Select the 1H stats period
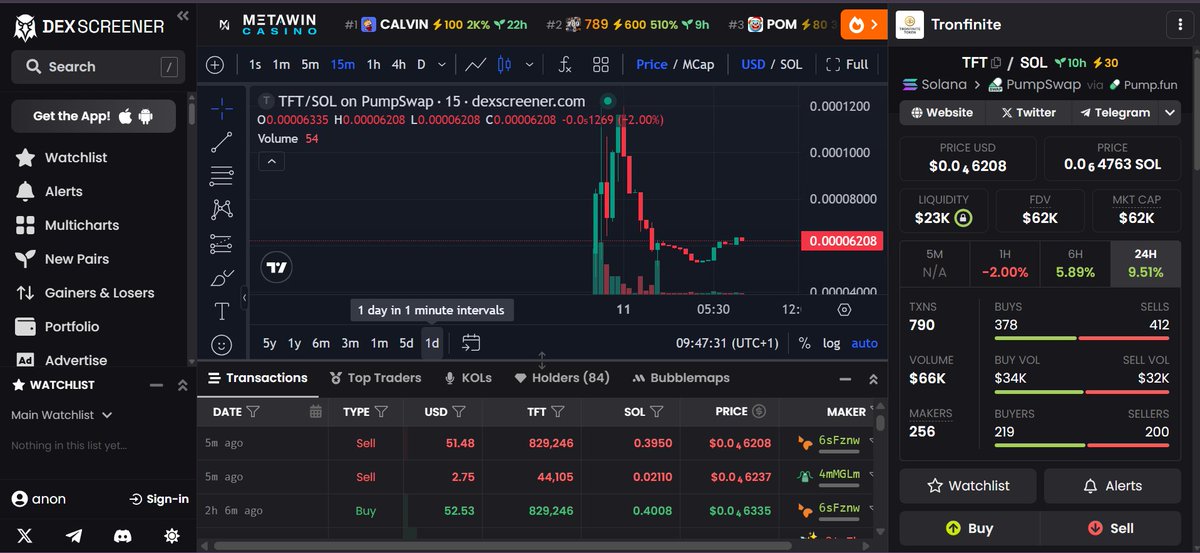The height and width of the screenshot is (553, 1200). tap(1005, 263)
